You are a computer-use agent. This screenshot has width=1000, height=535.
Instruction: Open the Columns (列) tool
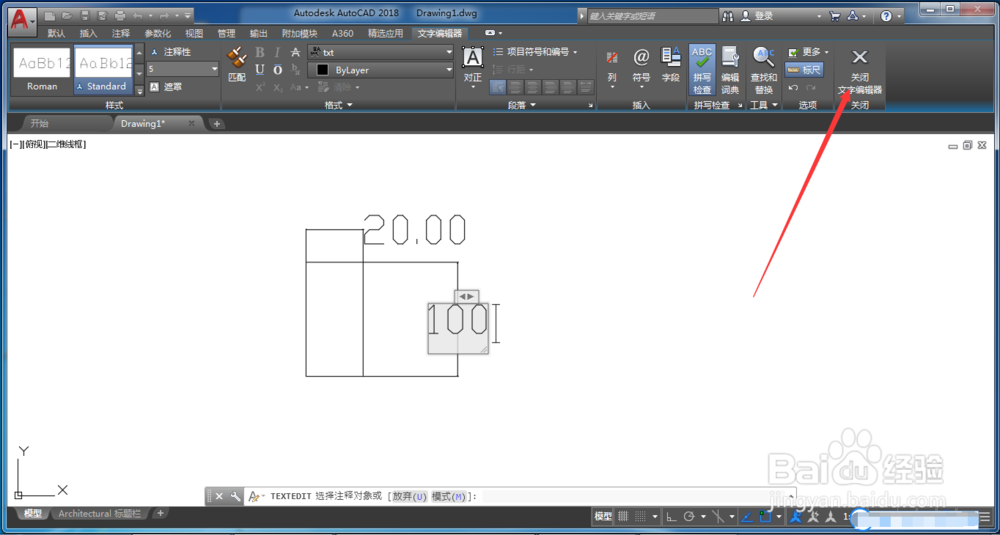[612, 67]
